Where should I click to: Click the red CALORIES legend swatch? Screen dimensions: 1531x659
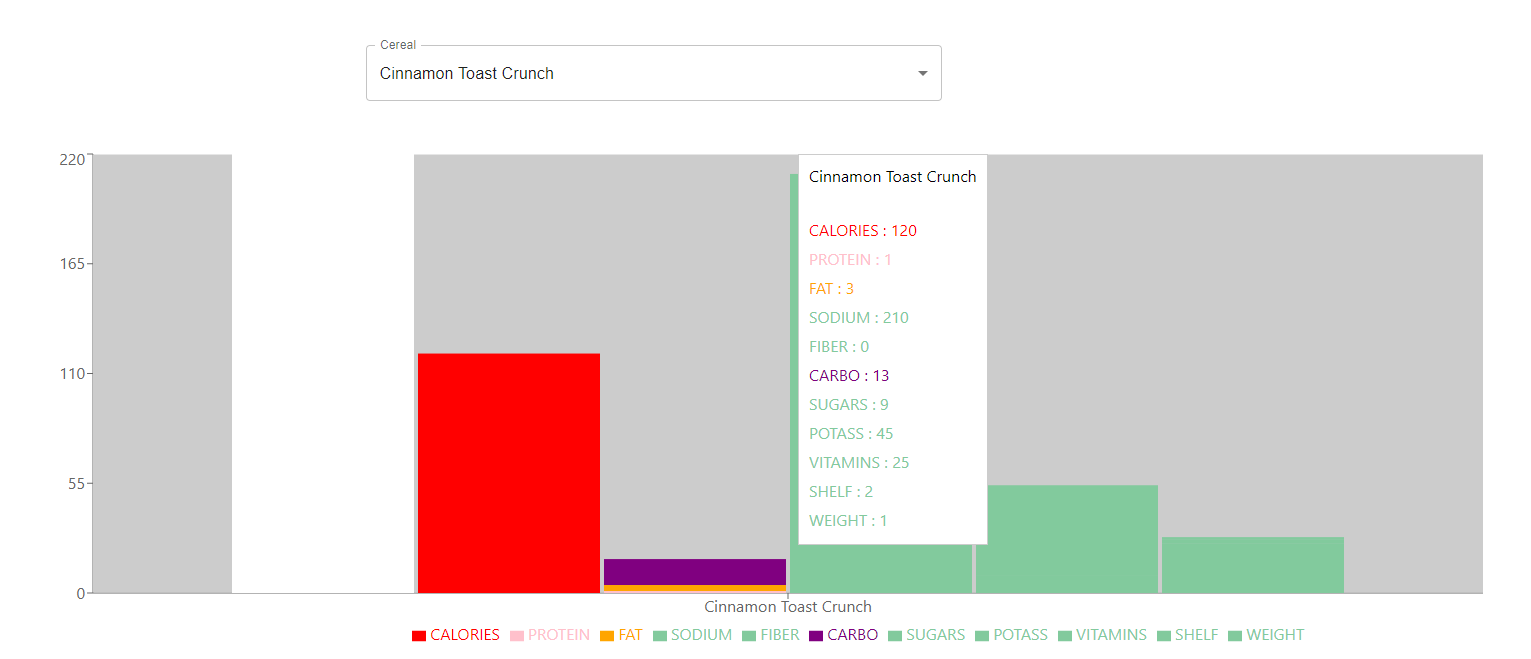click(419, 636)
